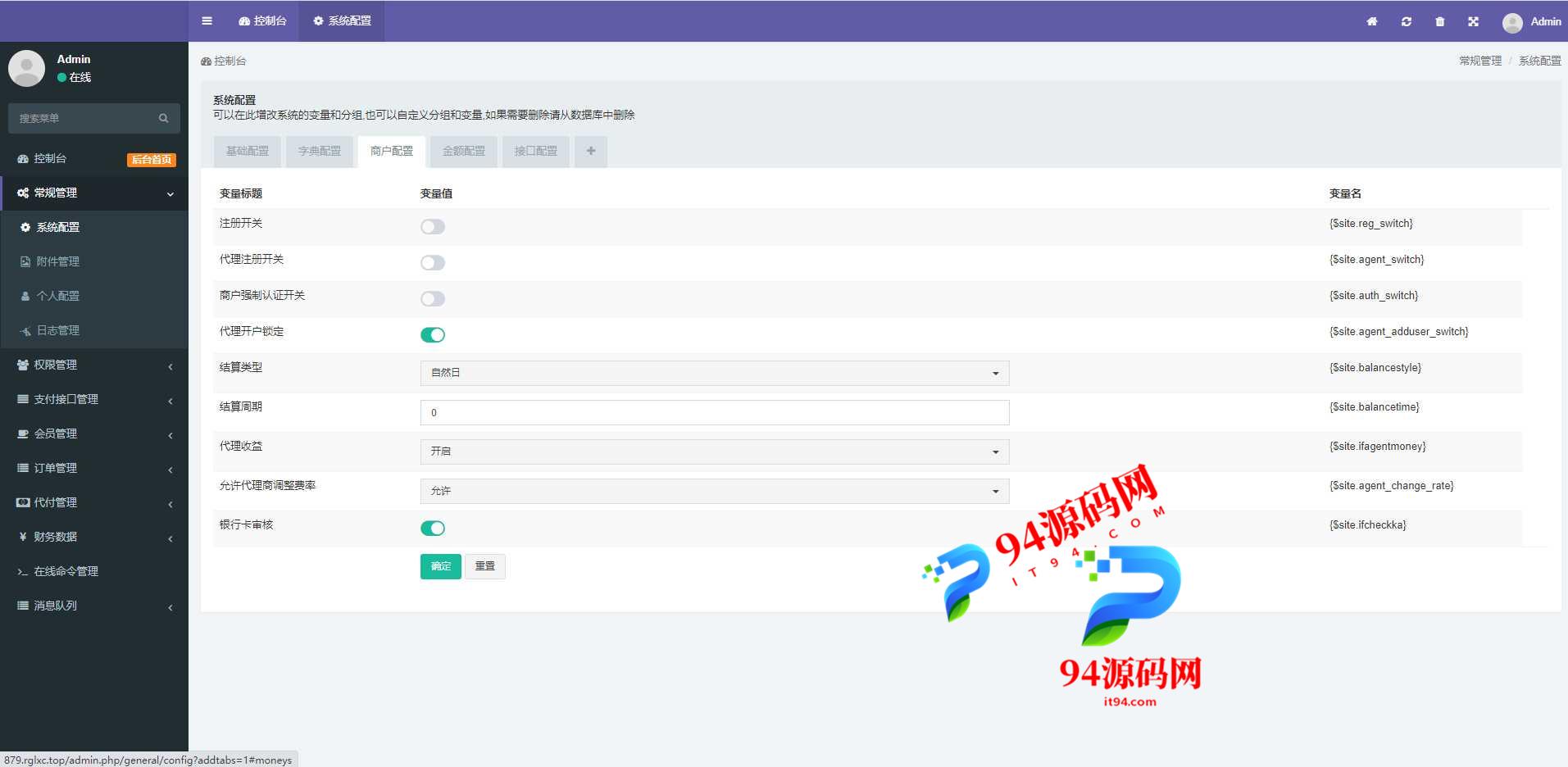
Task: Click the 后台首页 orange badge
Action: pyautogui.click(x=152, y=160)
